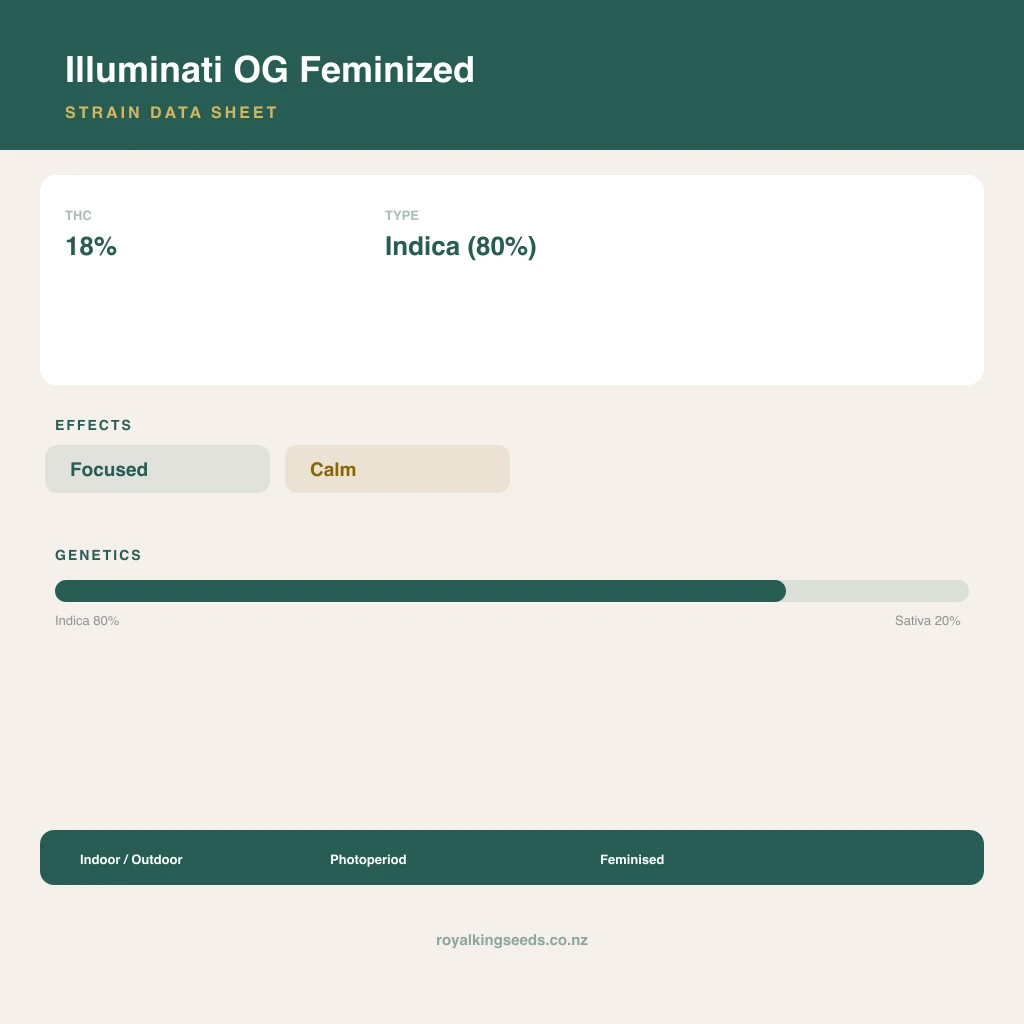Select the Strain Data Sheet subtitle
1024x1024 pixels.
coord(172,112)
